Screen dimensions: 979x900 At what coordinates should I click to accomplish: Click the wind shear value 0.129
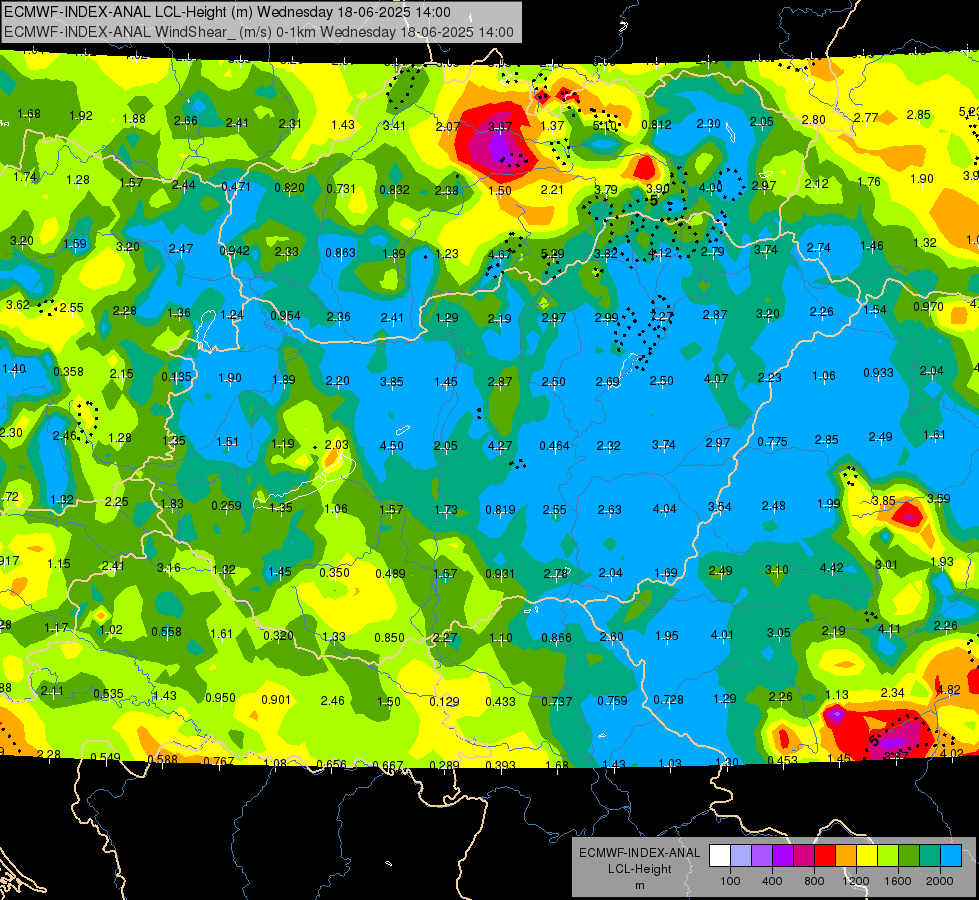(444, 702)
